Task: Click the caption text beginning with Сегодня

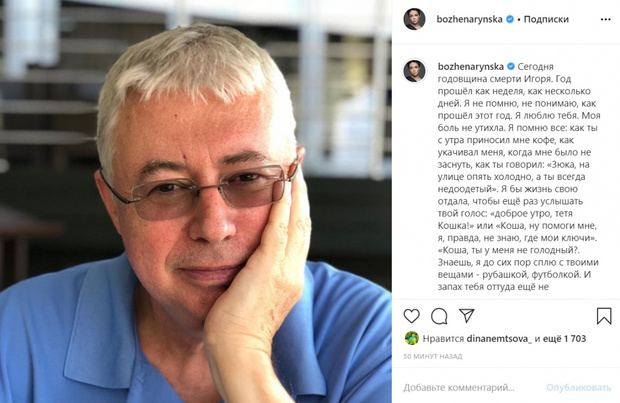Action: click(x=518, y=177)
